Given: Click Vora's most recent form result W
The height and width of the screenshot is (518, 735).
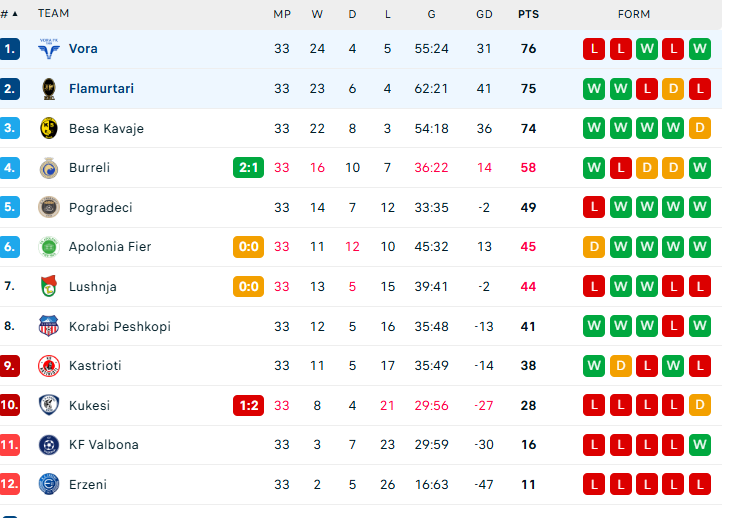Looking at the screenshot, I should pos(699,48).
